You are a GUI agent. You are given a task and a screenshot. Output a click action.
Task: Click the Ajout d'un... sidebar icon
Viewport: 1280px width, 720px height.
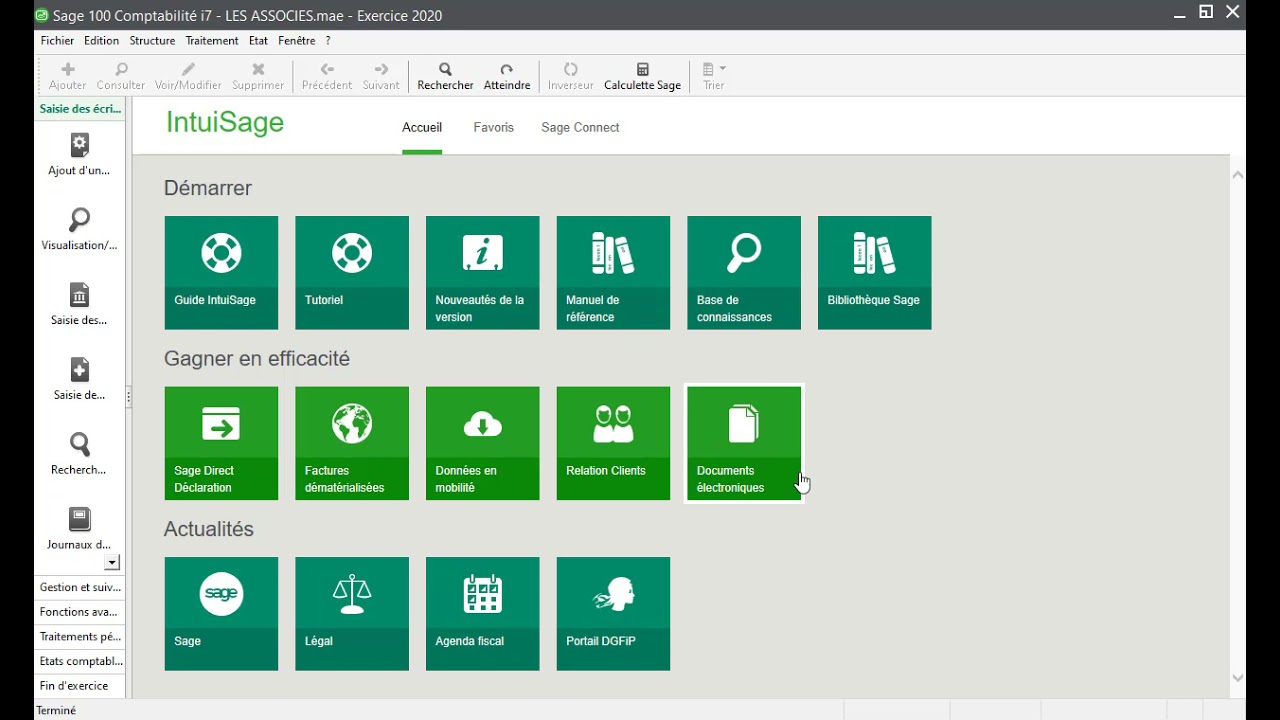point(79,155)
